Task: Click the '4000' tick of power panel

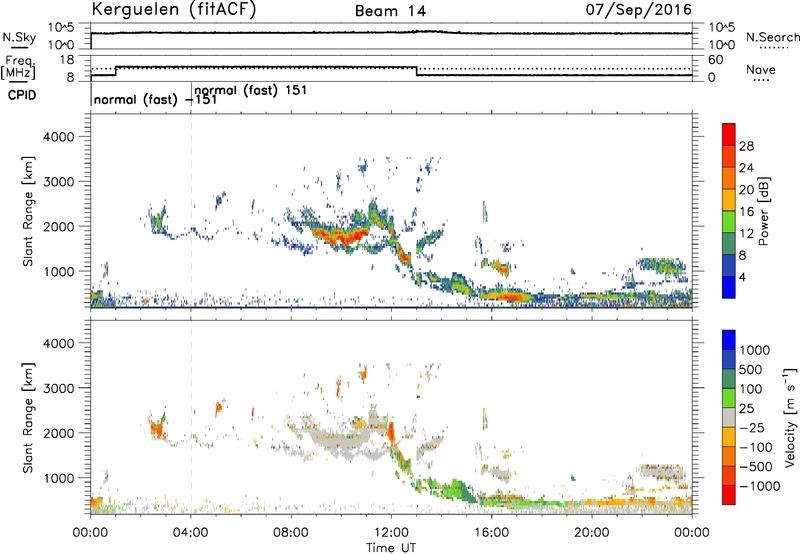Action: click(x=58, y=137)
